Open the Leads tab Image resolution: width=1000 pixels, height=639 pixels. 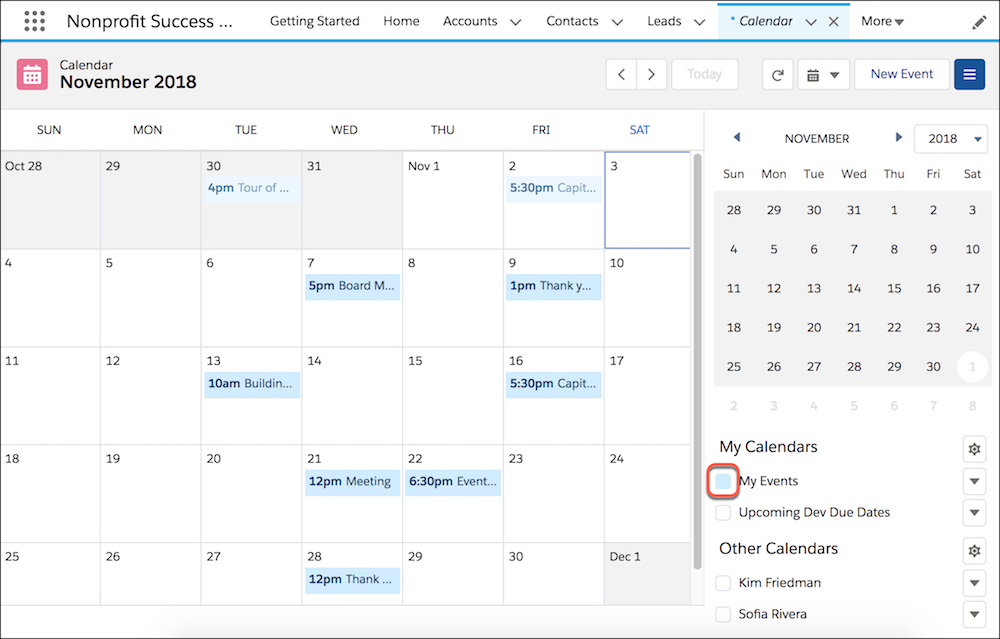point(664,21)
